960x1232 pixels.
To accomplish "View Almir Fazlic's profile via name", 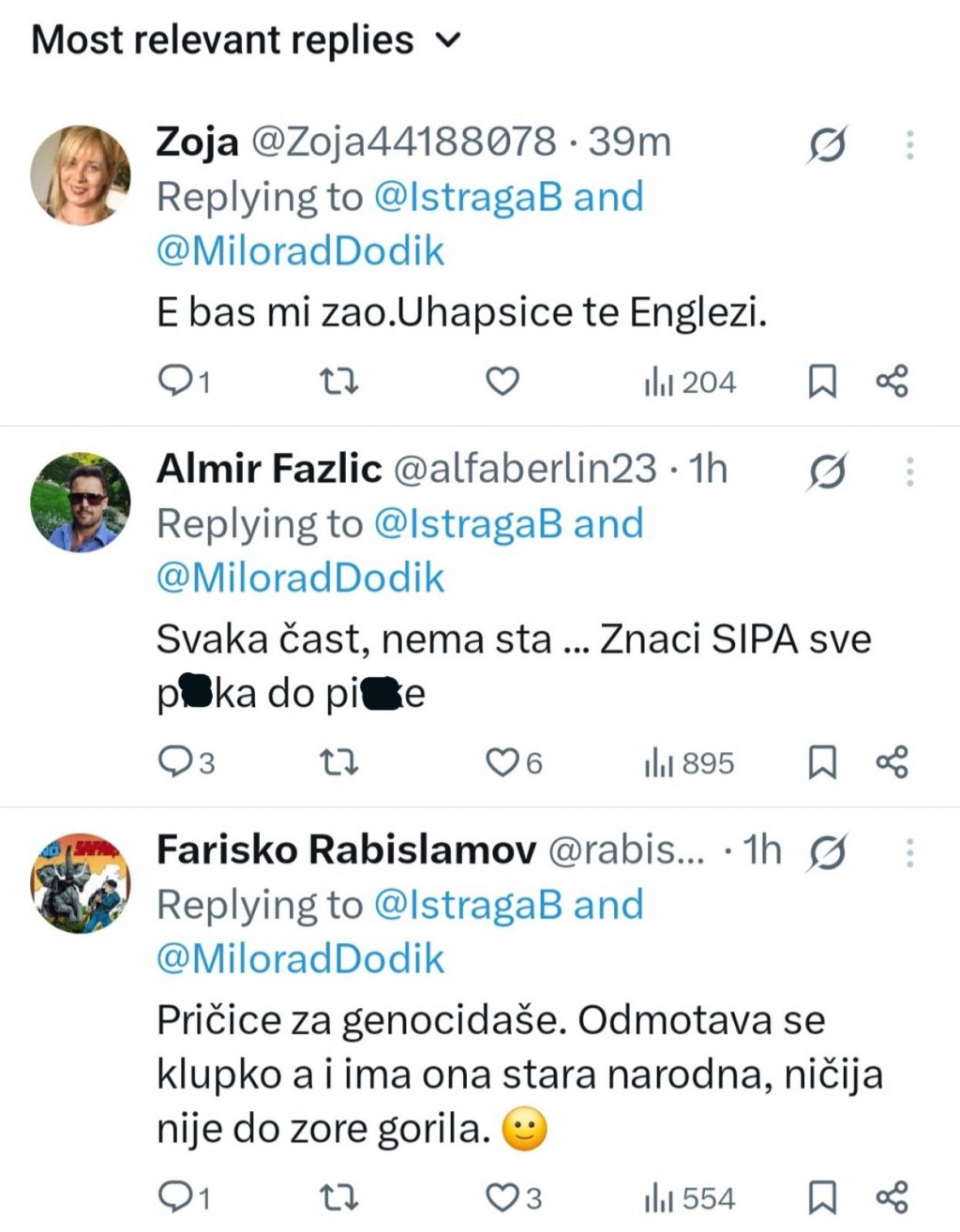I will click(x=269, y=469).
